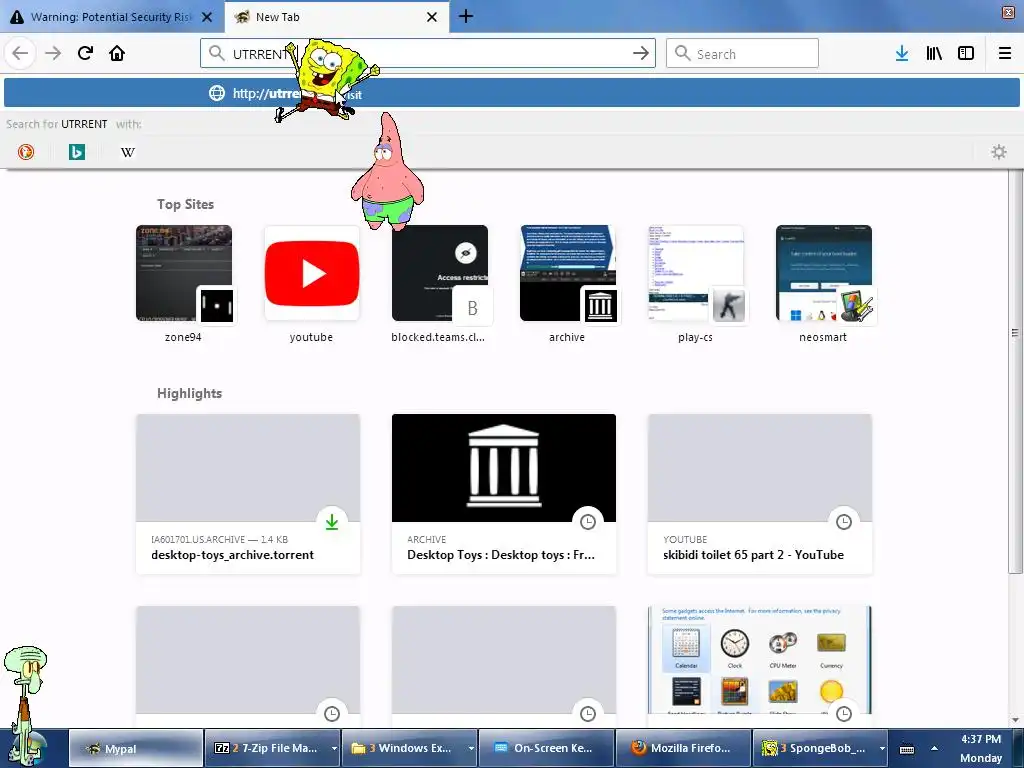
Task: Open the Downloads toolbar icon
Action: (902, 53)
